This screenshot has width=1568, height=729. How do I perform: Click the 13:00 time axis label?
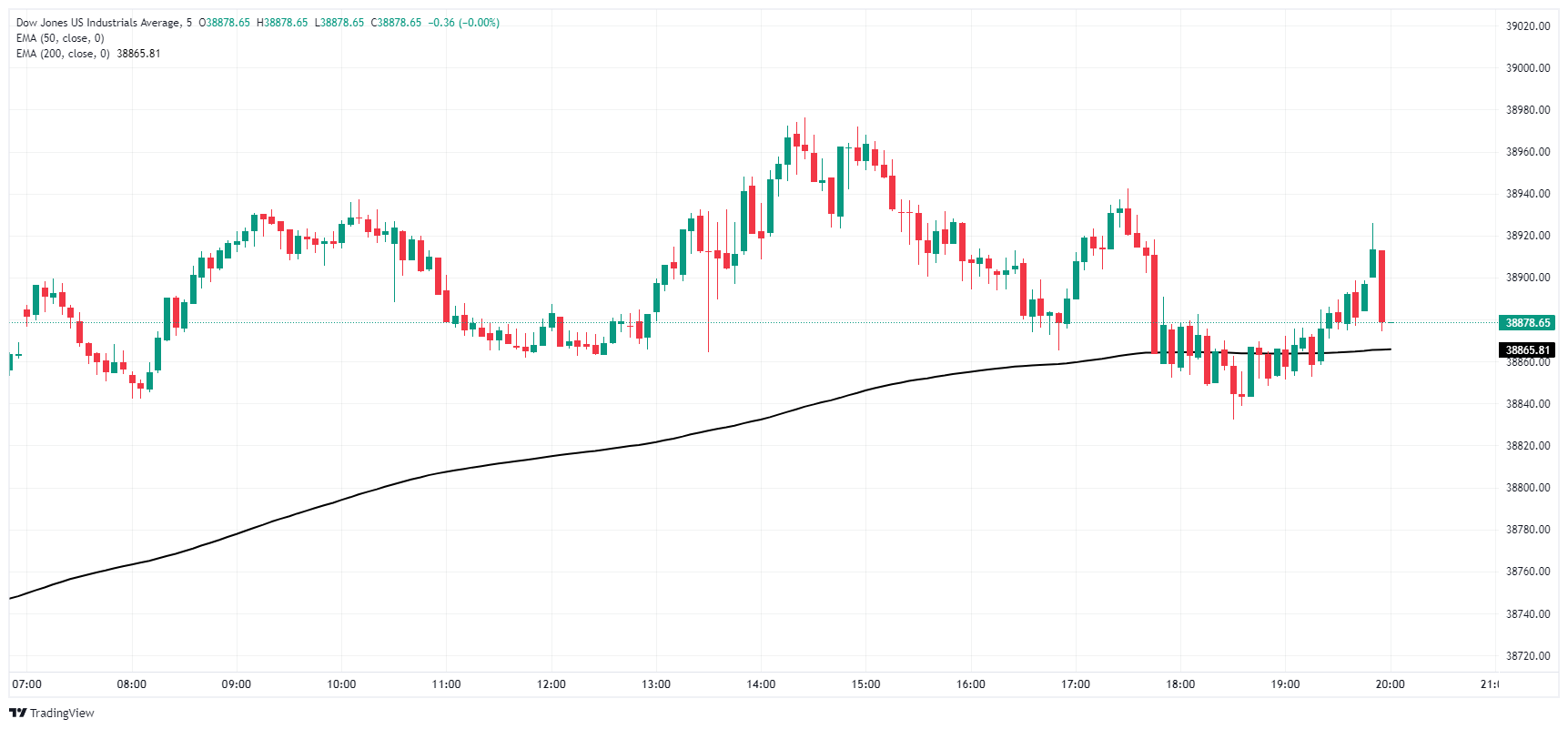click(x=656, y=684)
